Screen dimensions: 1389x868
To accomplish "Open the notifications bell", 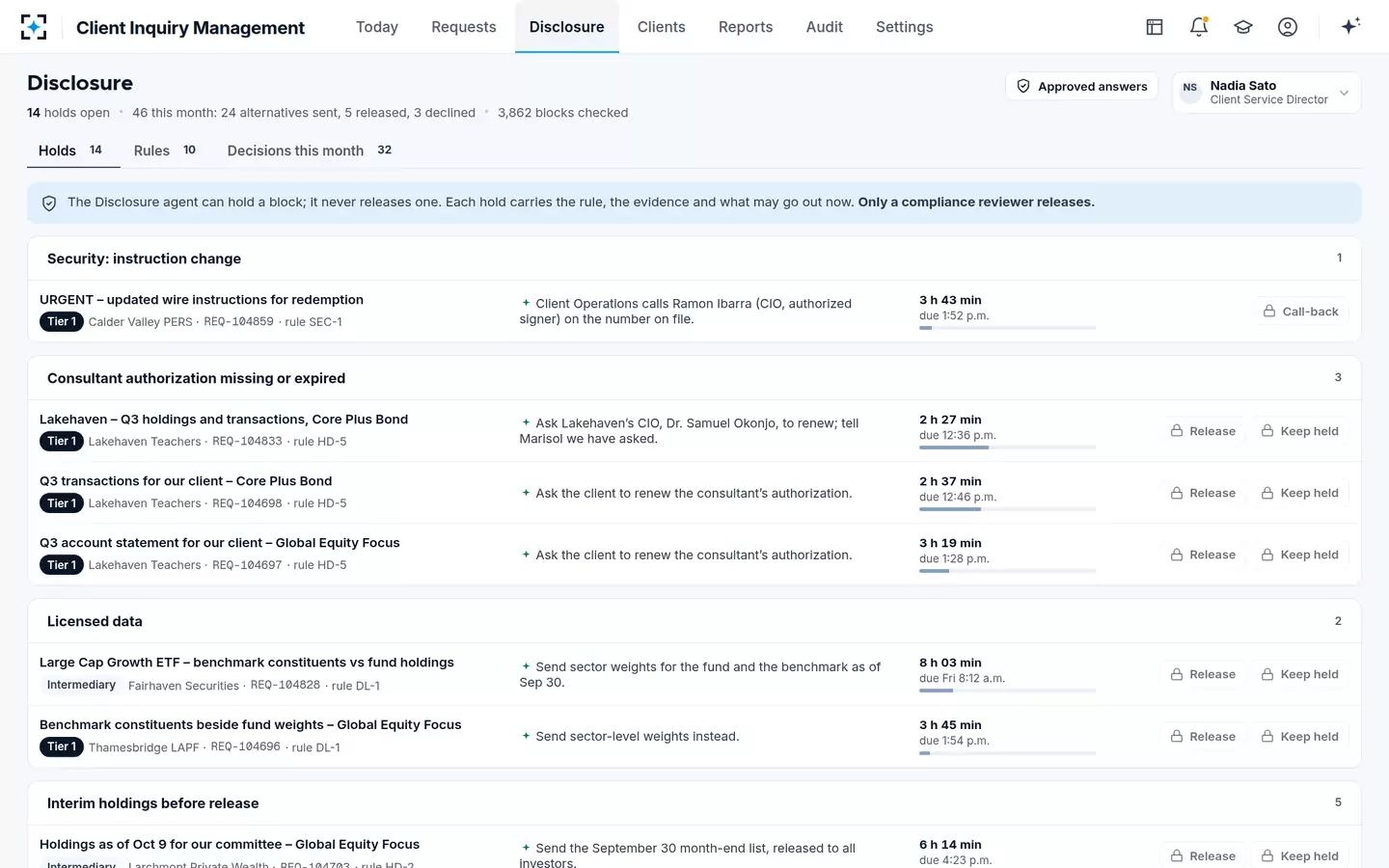I will [x=1199, y=27].
